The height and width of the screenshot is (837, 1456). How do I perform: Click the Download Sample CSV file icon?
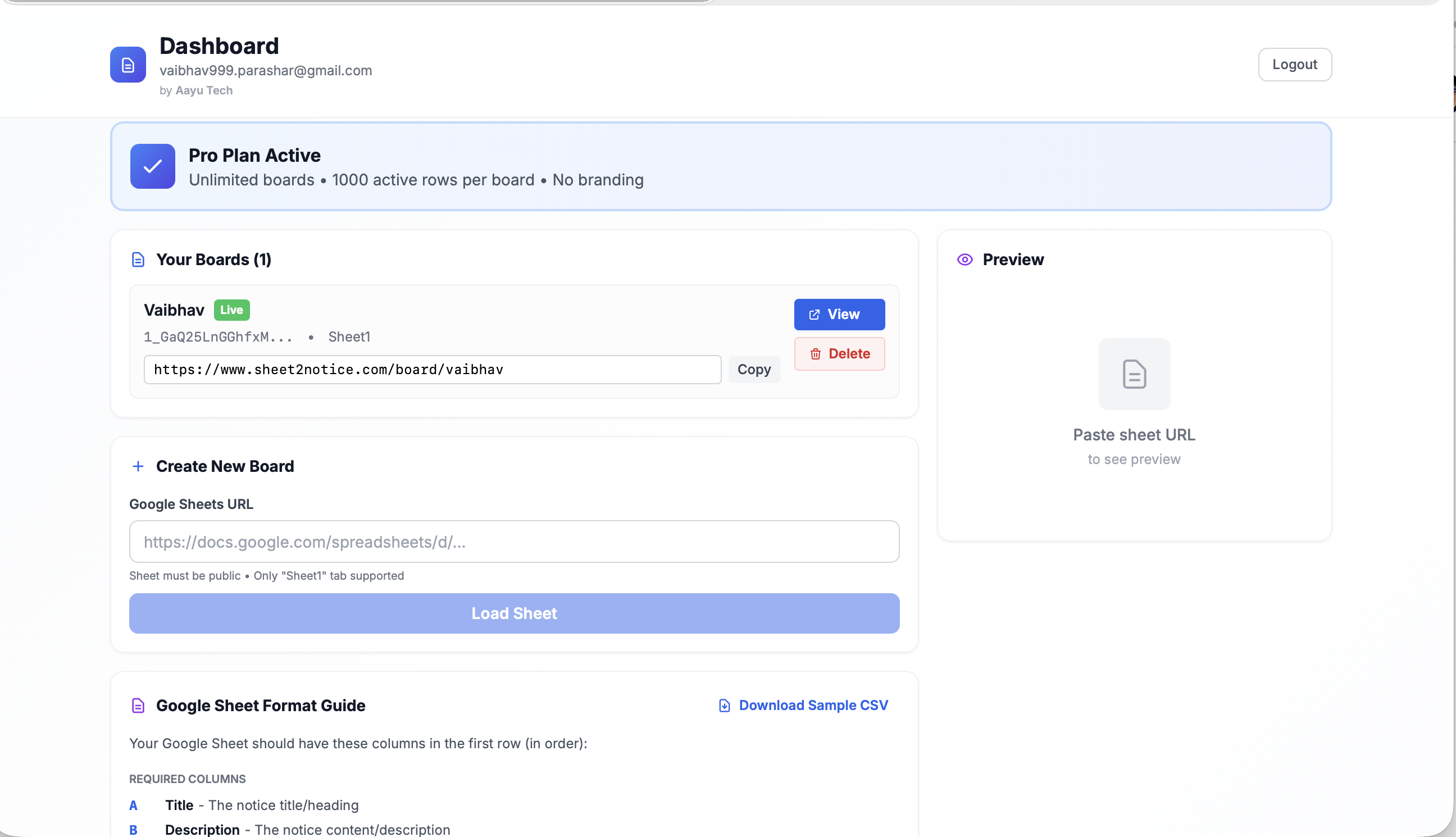[724, 706]
